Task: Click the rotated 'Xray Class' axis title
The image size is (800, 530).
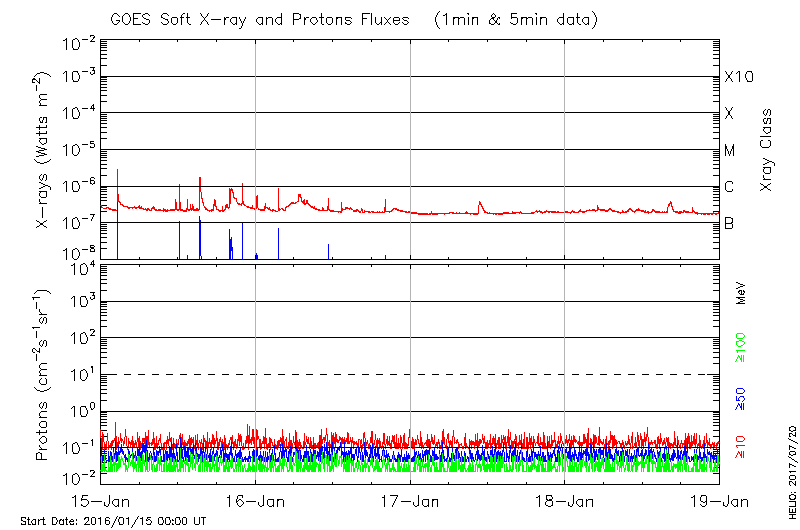Action: [x=767, y=150]
